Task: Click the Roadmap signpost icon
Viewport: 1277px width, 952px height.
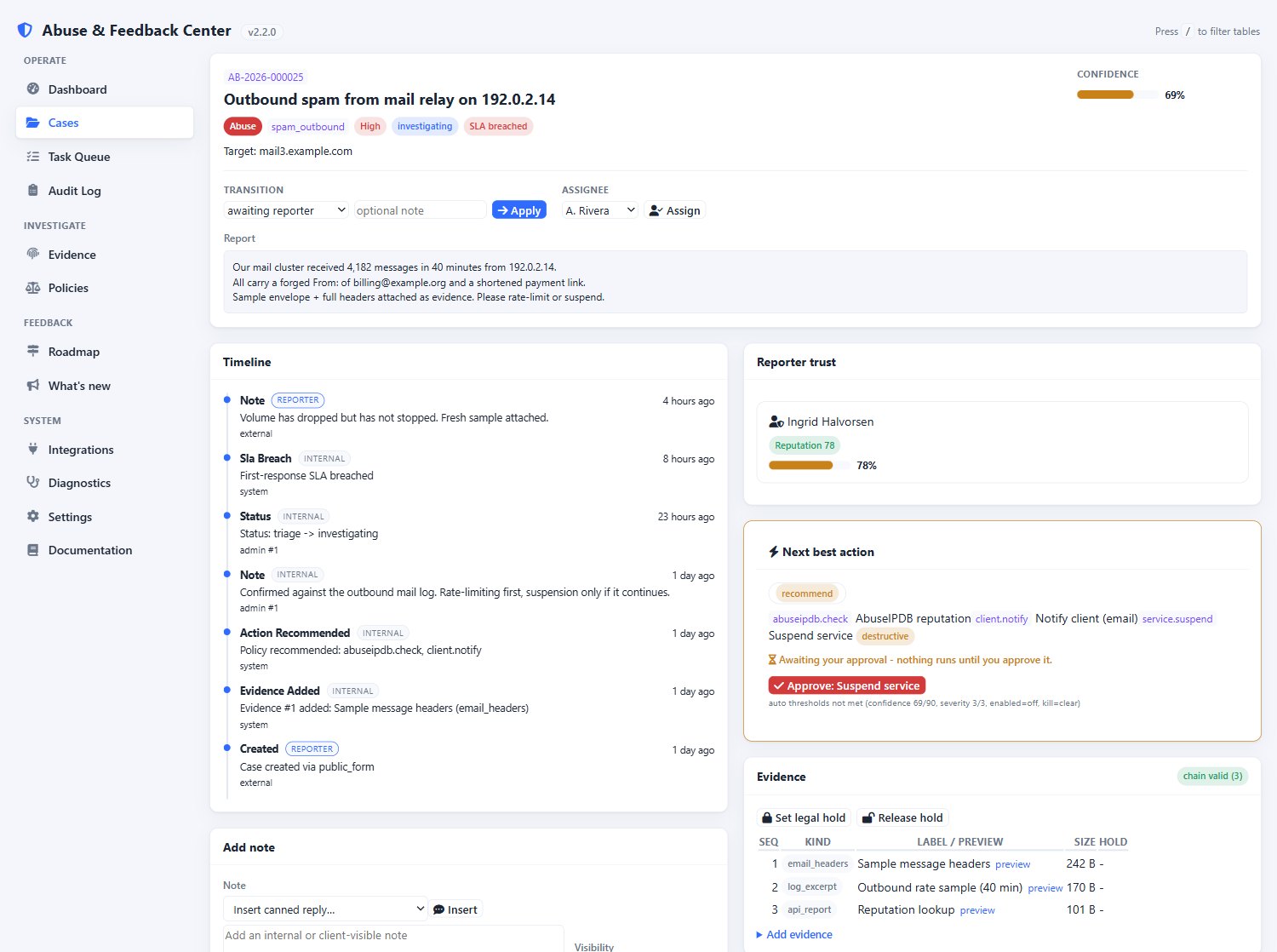Action: click(33, 352)
